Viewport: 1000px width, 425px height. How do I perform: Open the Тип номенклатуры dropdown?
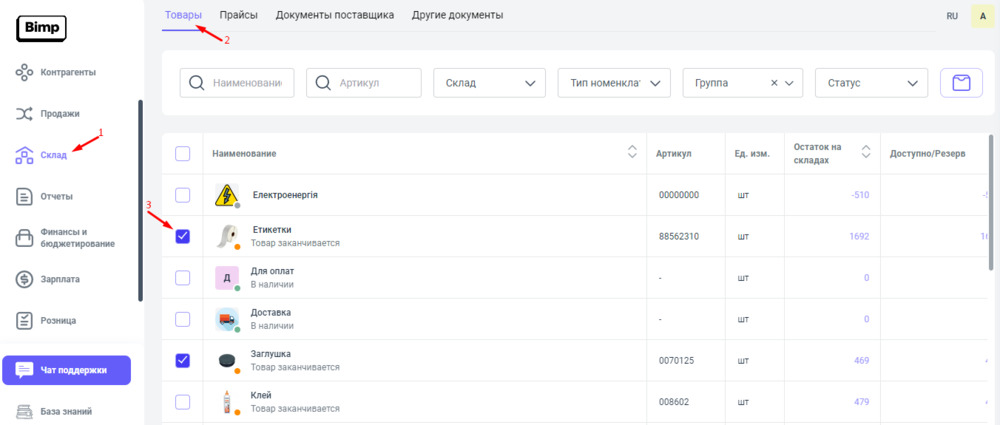[613, 83]
